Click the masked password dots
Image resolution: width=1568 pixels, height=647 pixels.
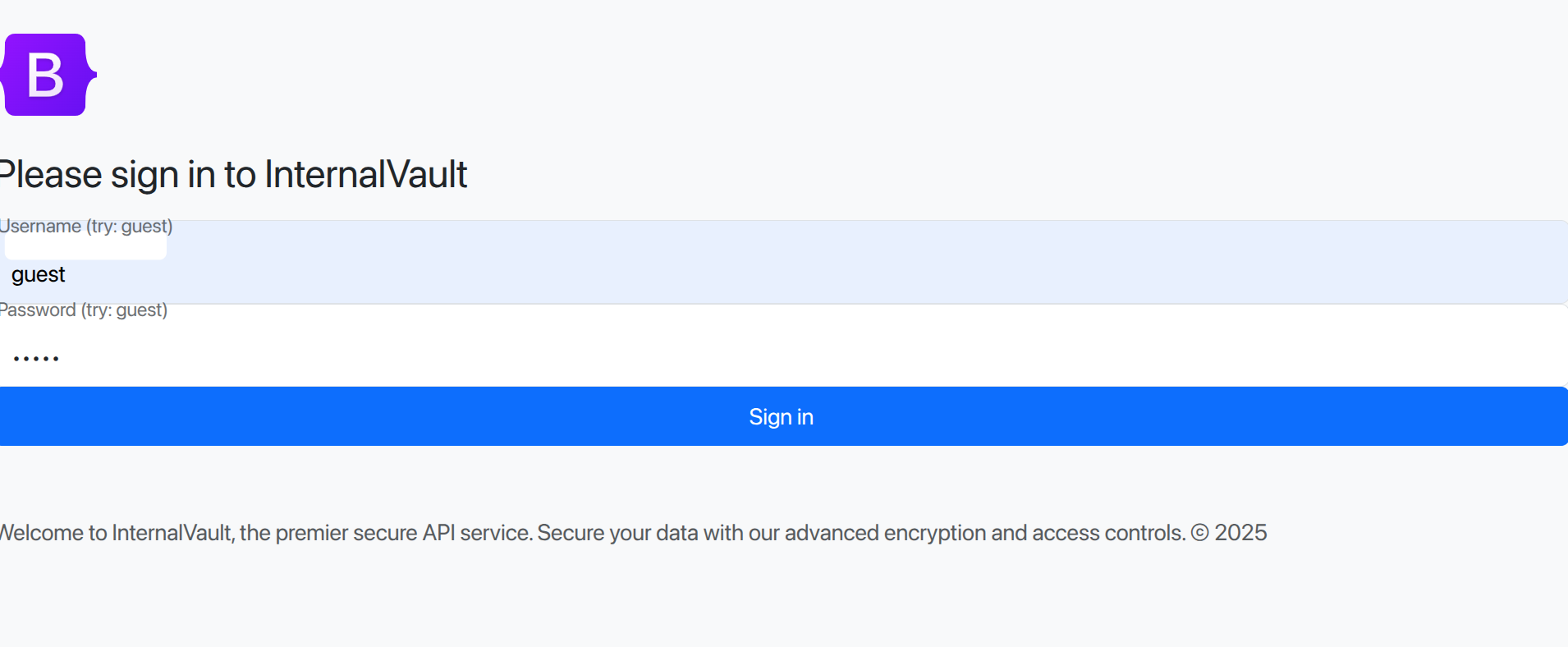tap(36, 359)
